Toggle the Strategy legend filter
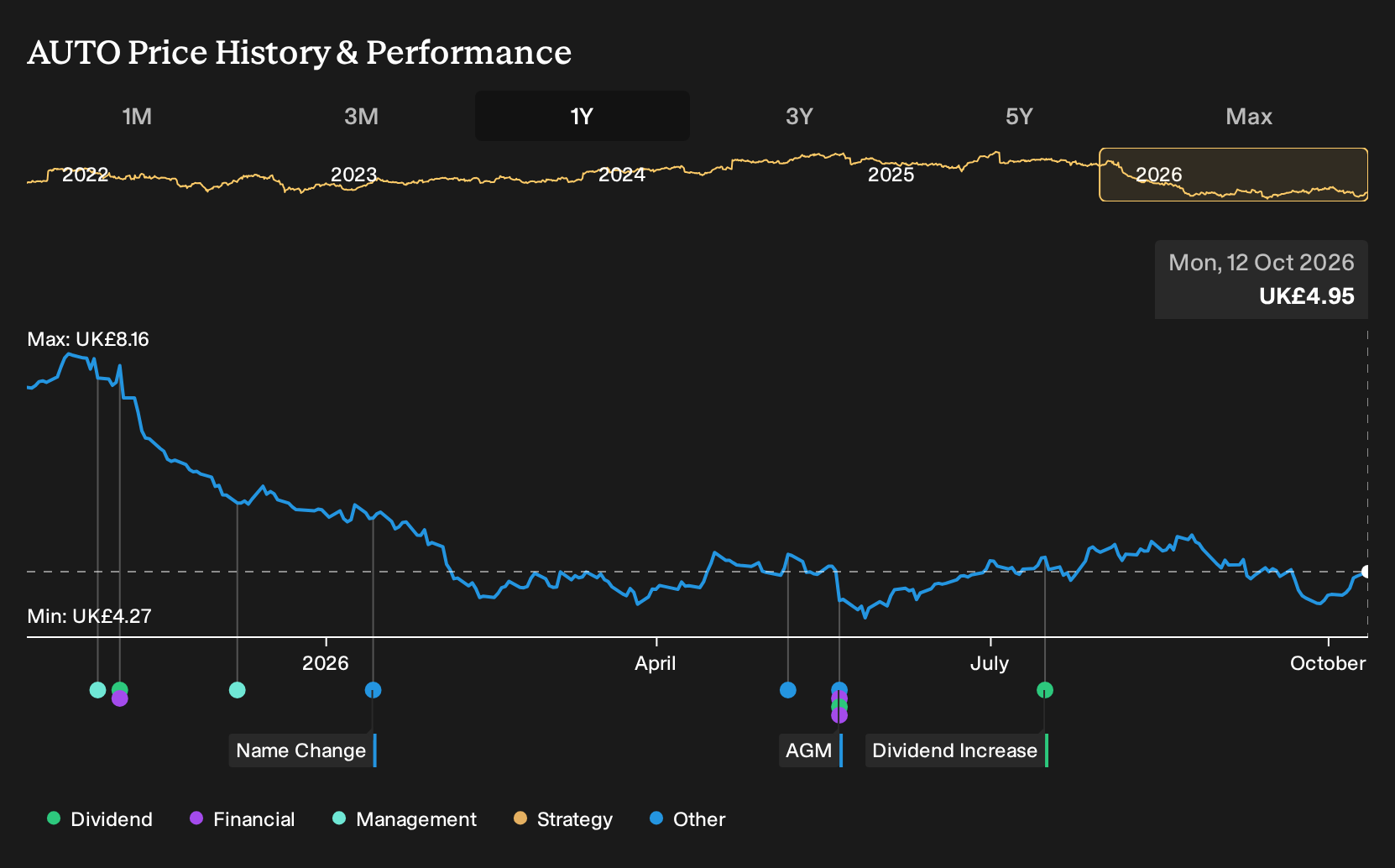The height and width of the screenshot is (868, 1395). click(x=563, y=819)
